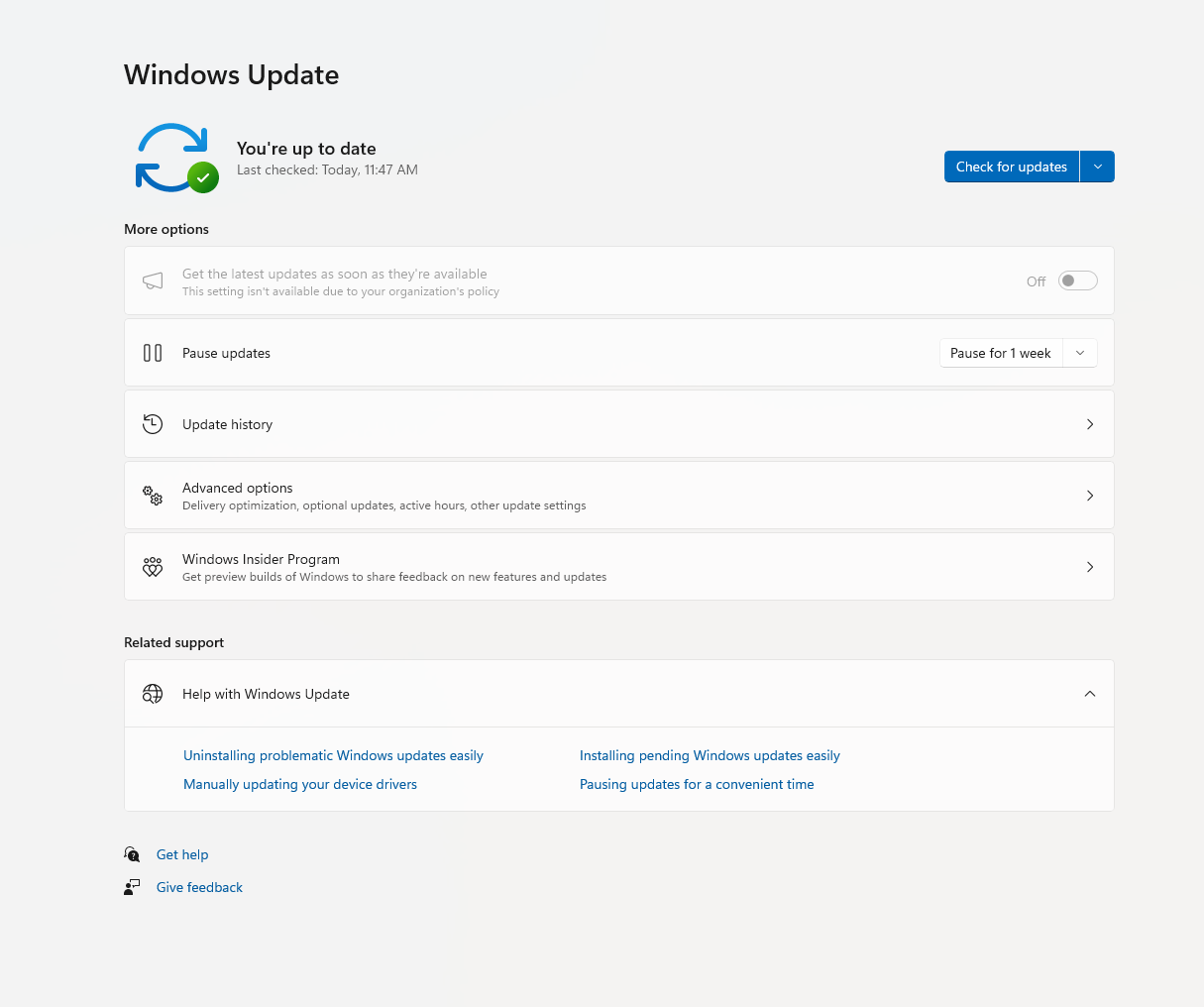Open Uninstalling problematic Windows updates easily link
Image resolution: width=1204 pixels, height=1007 pixels.
333,755
